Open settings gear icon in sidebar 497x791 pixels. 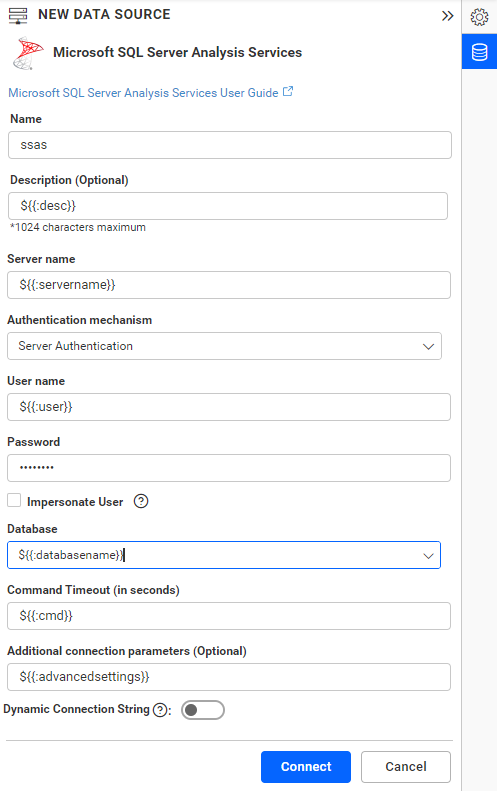pyautogui.click(x=479, y=17)
